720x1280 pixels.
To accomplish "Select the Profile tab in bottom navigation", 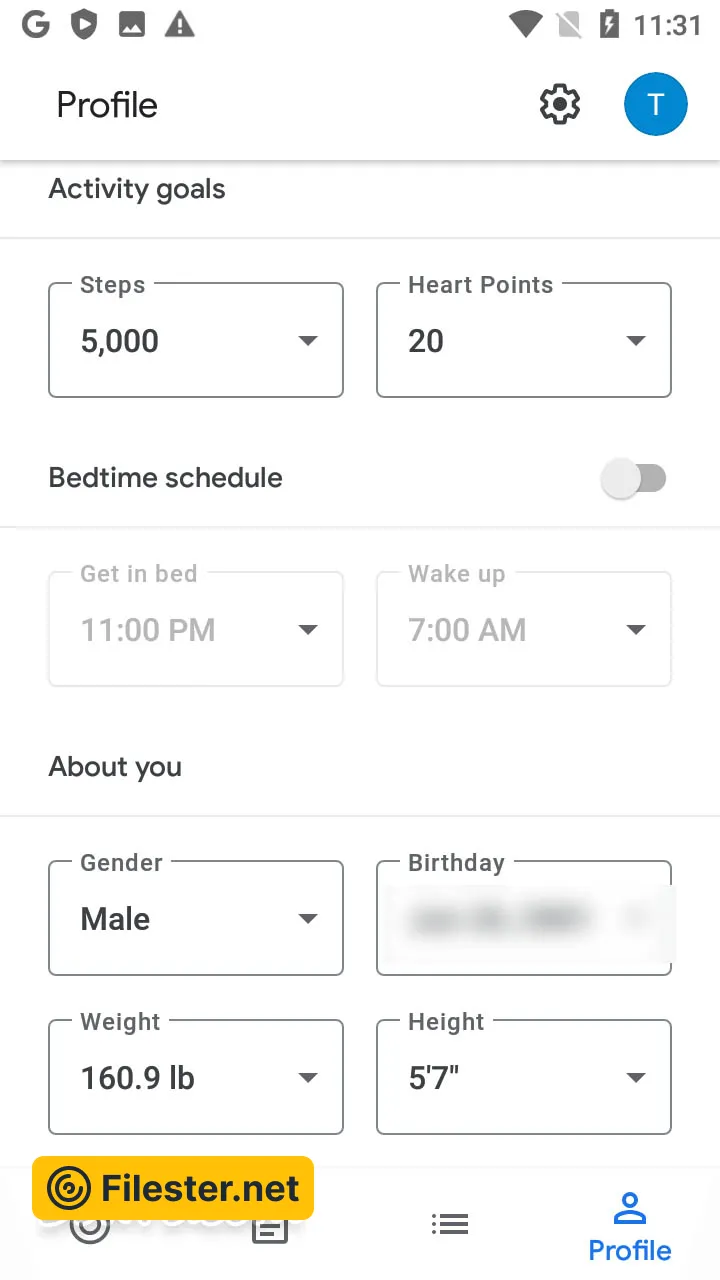I will (x=629, y=1227).
